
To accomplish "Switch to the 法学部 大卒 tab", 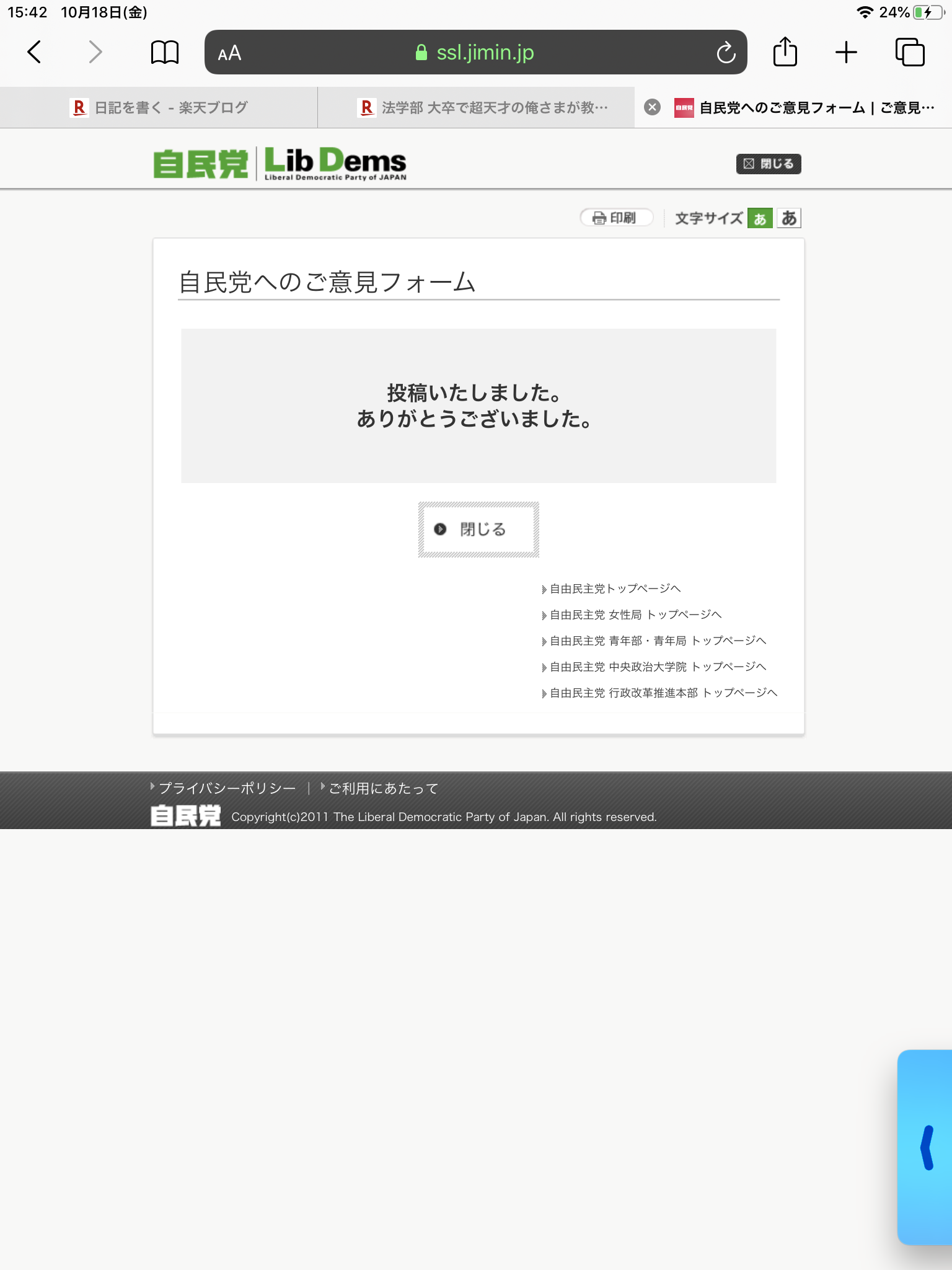I will (x=483, y=107).
